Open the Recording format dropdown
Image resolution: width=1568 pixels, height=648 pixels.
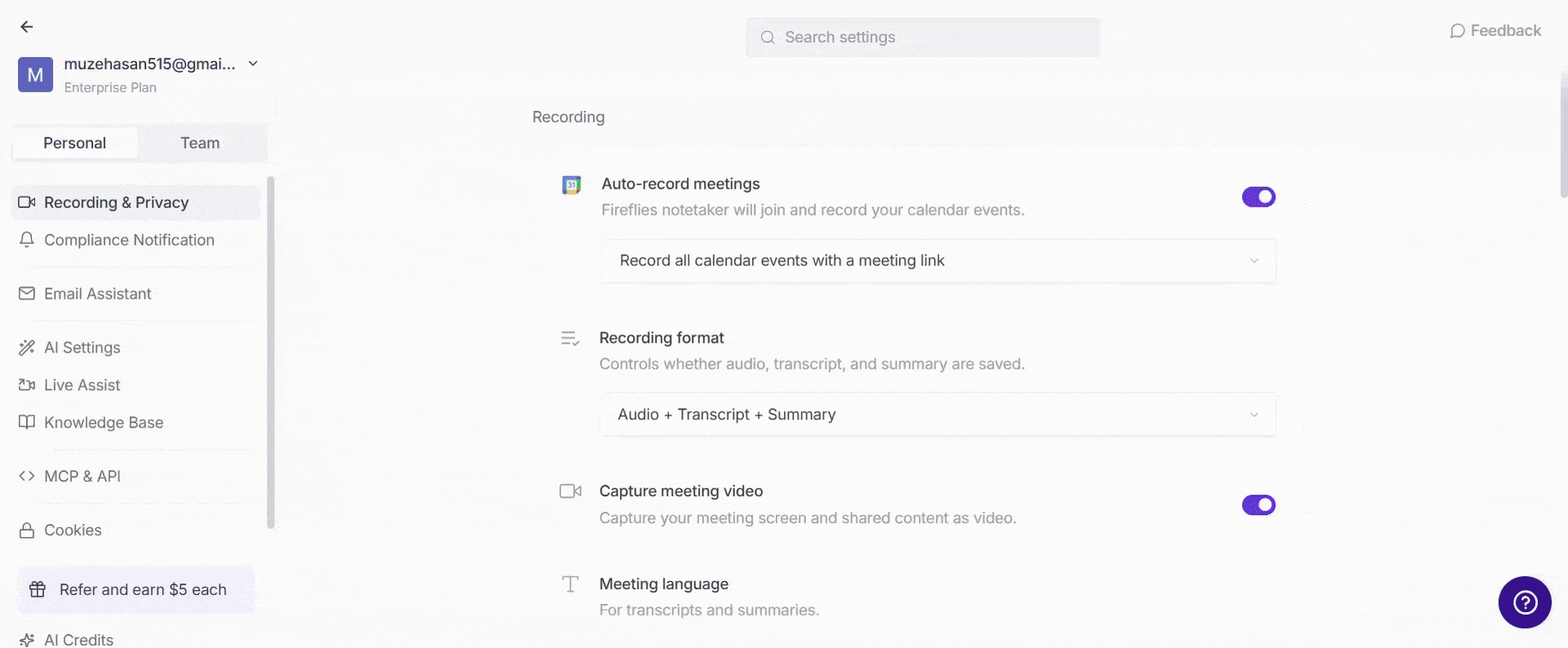pos(938,415)
